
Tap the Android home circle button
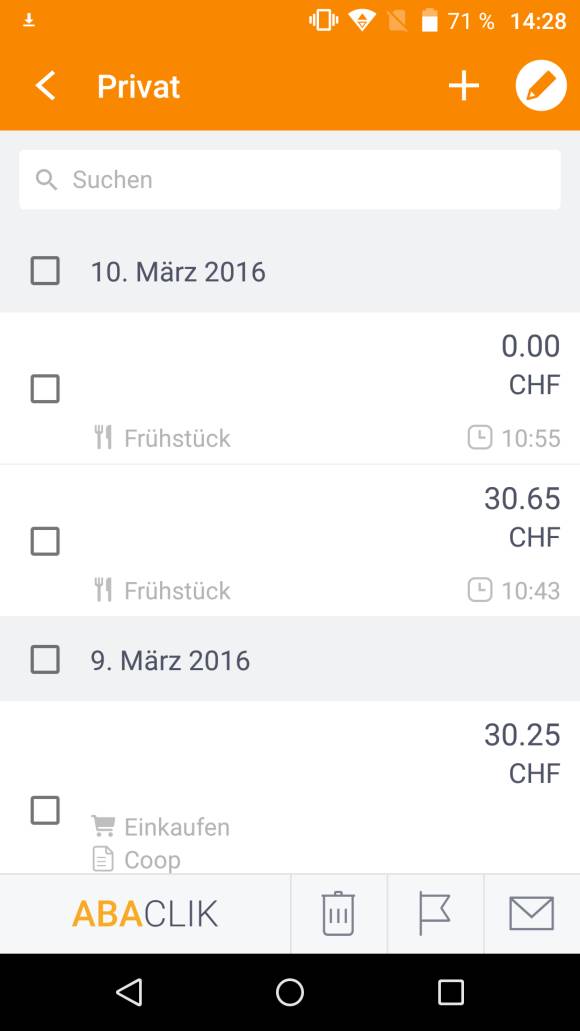289,992
